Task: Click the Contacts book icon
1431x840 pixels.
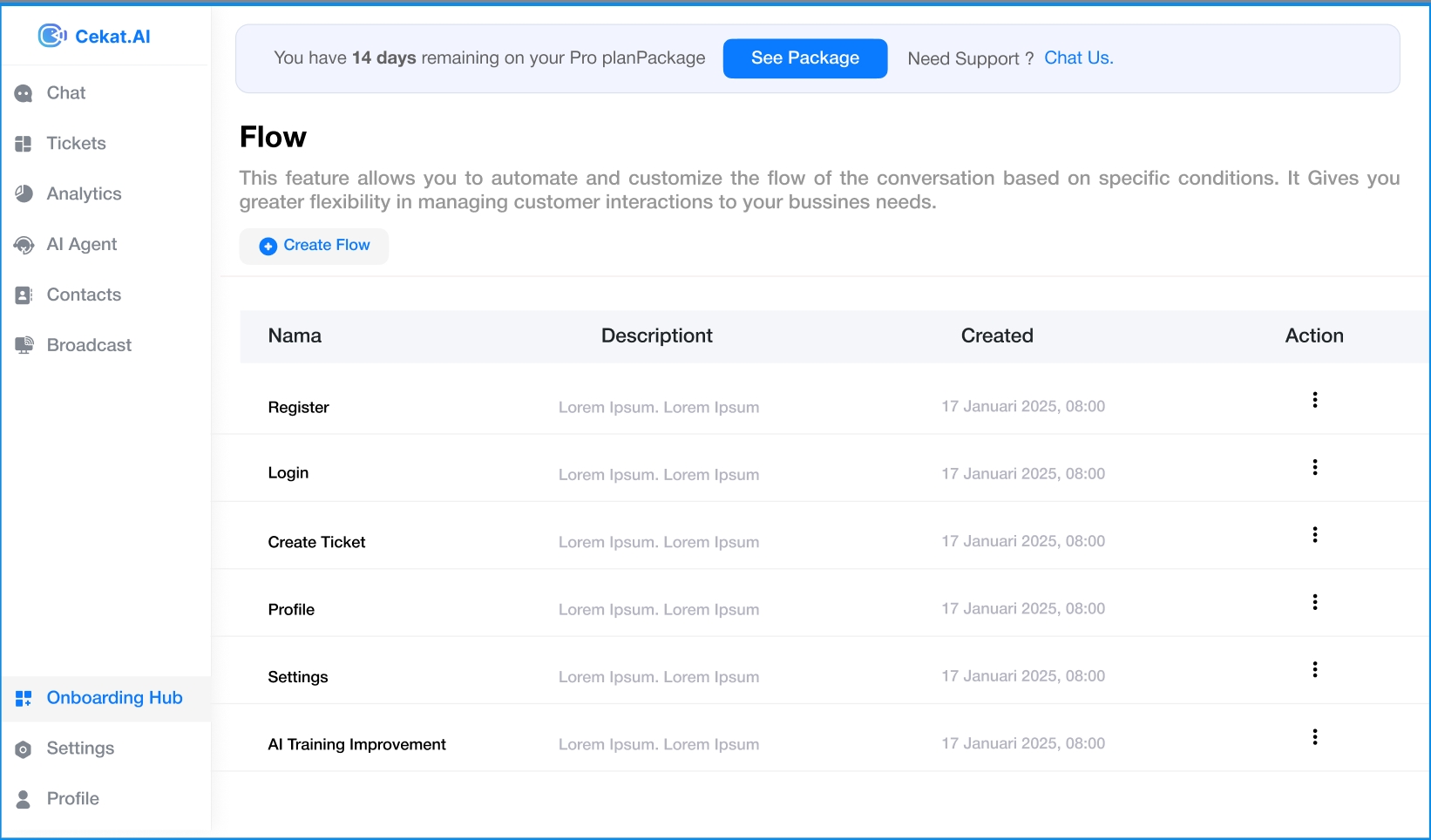Action: (24, 295)
